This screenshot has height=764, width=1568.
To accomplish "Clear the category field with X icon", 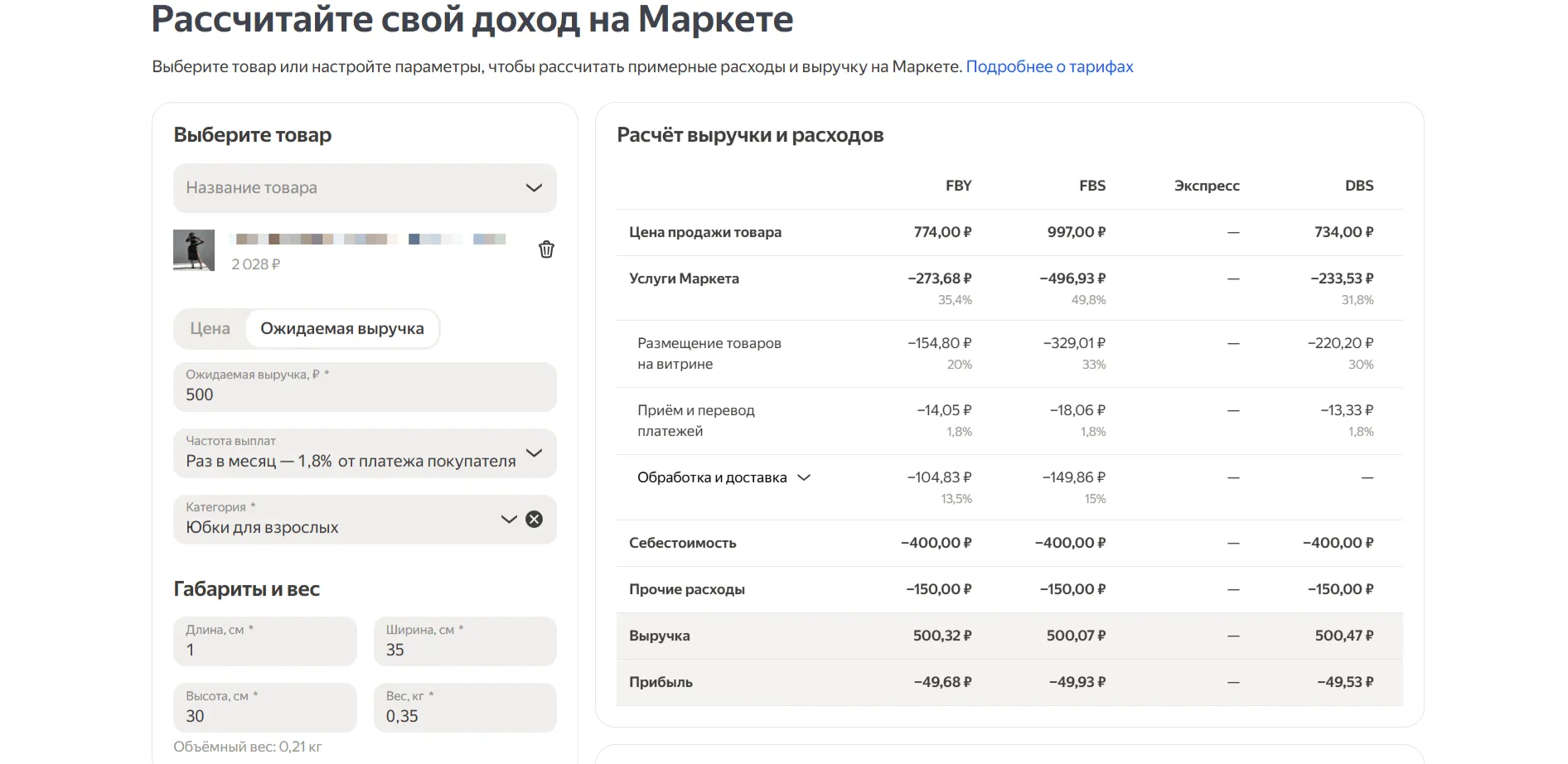I will [x=535, y=520].
